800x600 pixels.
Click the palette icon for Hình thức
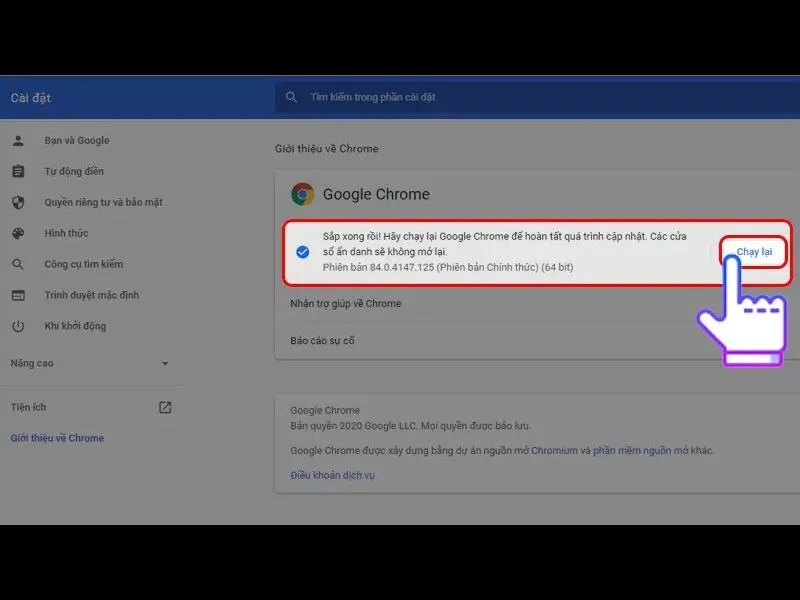pyautogui.click(x=18, y=233)
